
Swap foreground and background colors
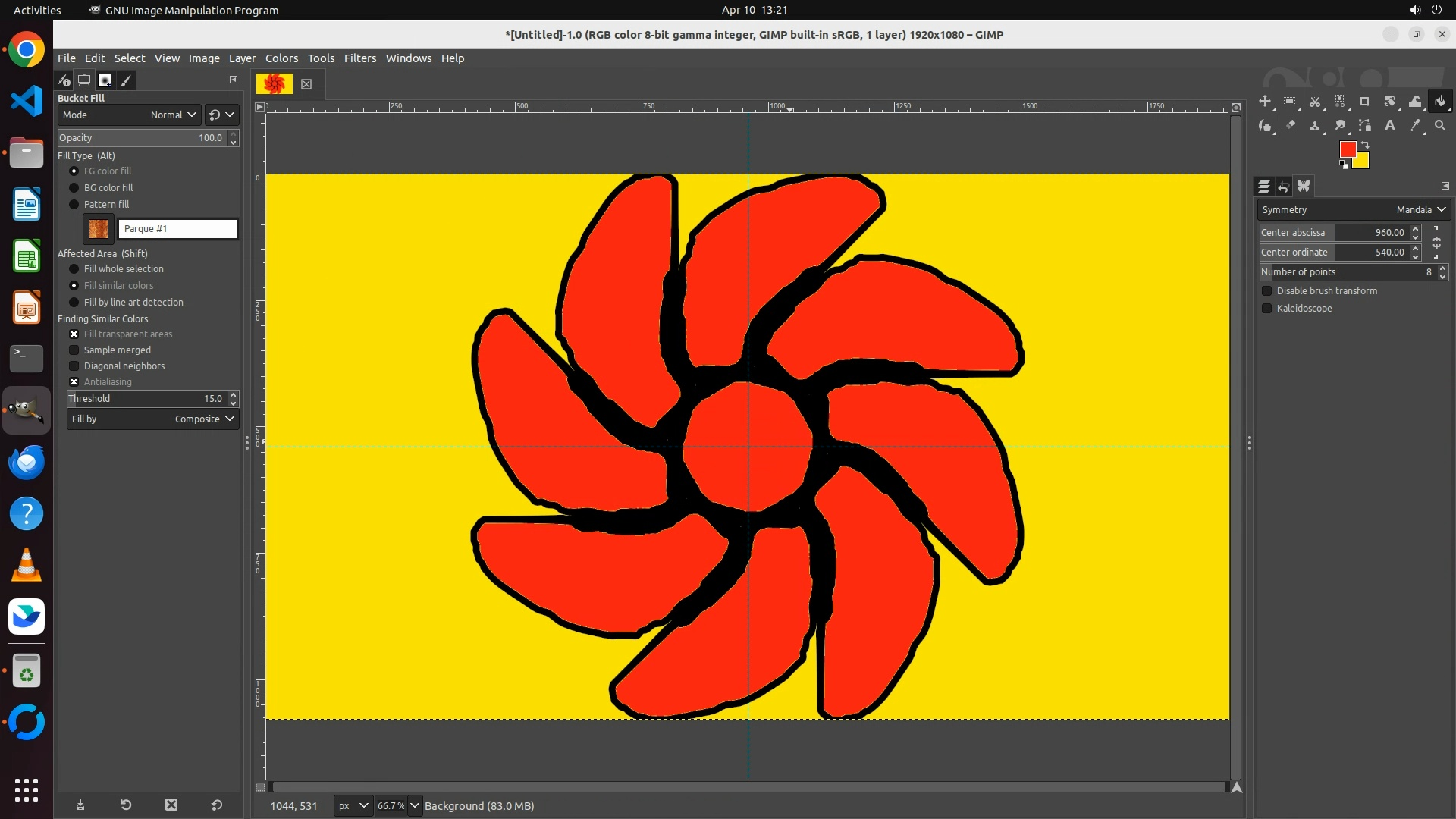[1365, 144]
